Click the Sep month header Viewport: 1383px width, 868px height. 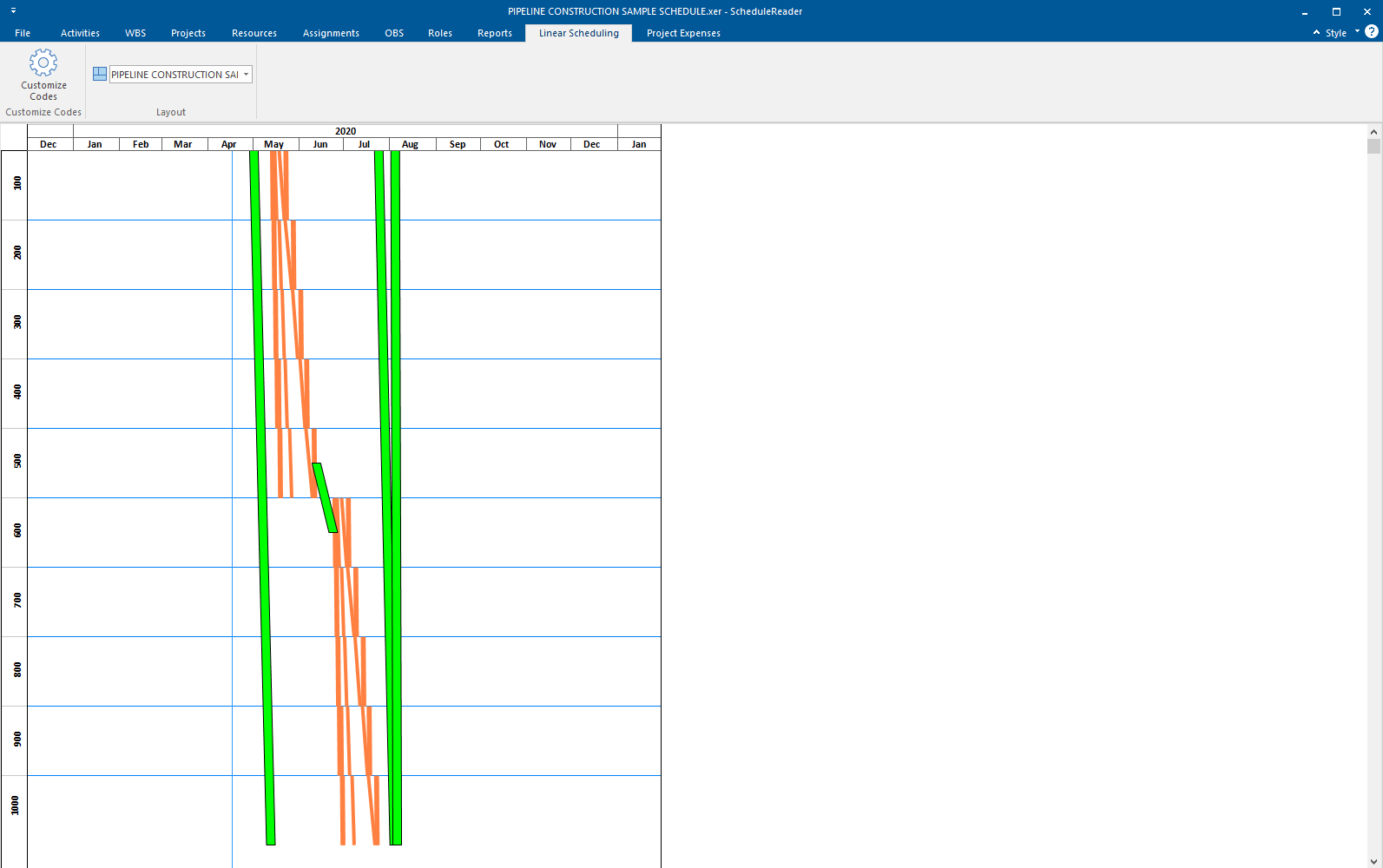tap(458, 144)
